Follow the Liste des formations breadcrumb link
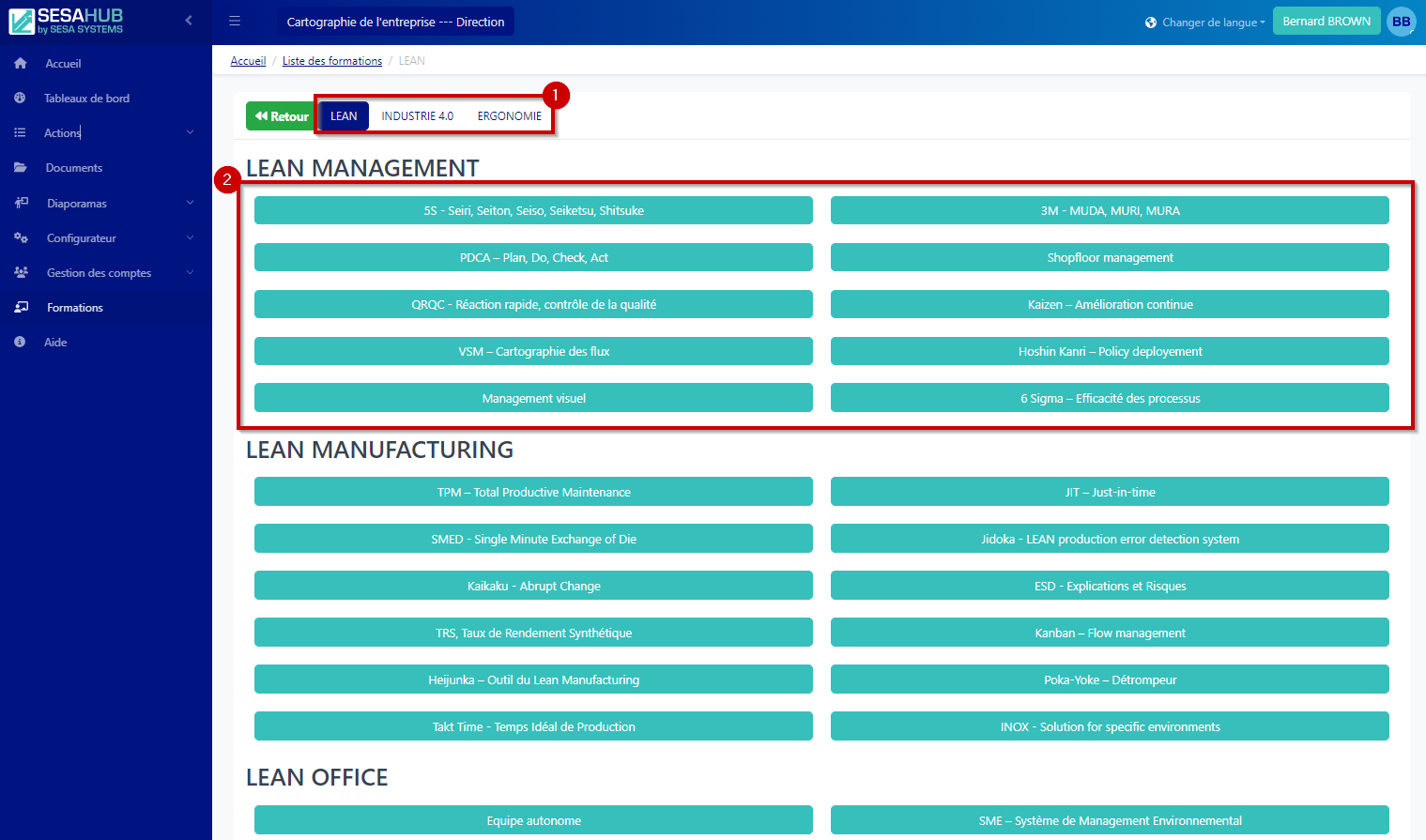 click(x=331, y=61)
